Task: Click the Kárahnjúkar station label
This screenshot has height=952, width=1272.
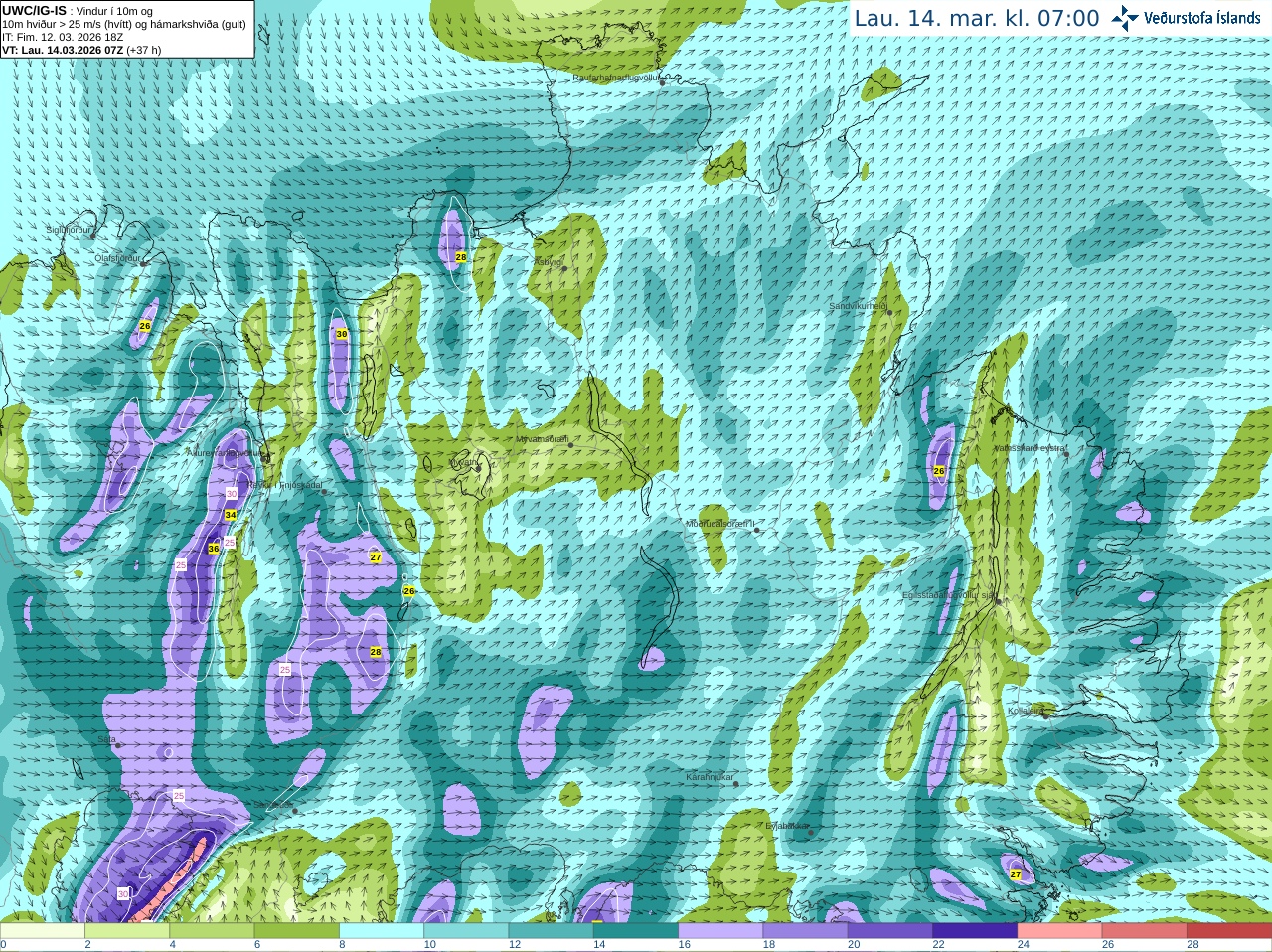Action: pos(710,777)
